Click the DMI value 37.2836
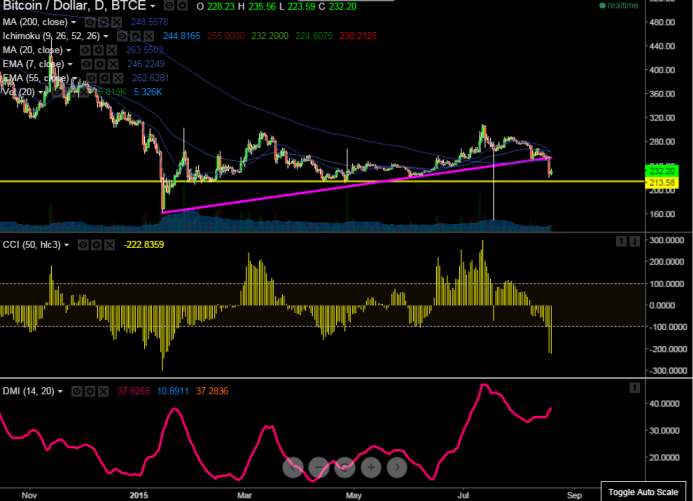Screen dimensions: 693x501 click(212, 391)
